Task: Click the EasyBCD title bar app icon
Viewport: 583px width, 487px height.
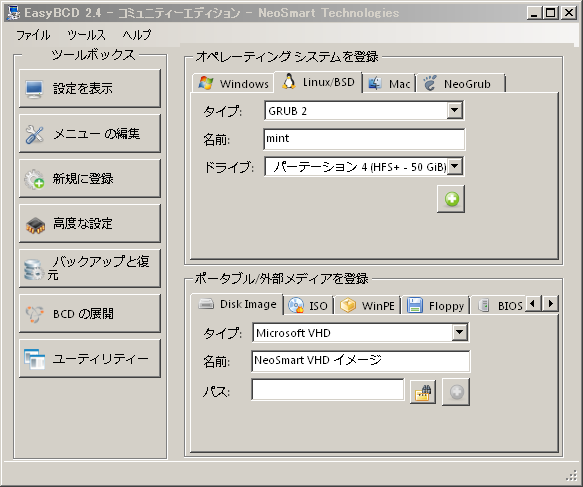Action: tap(14, 13)
